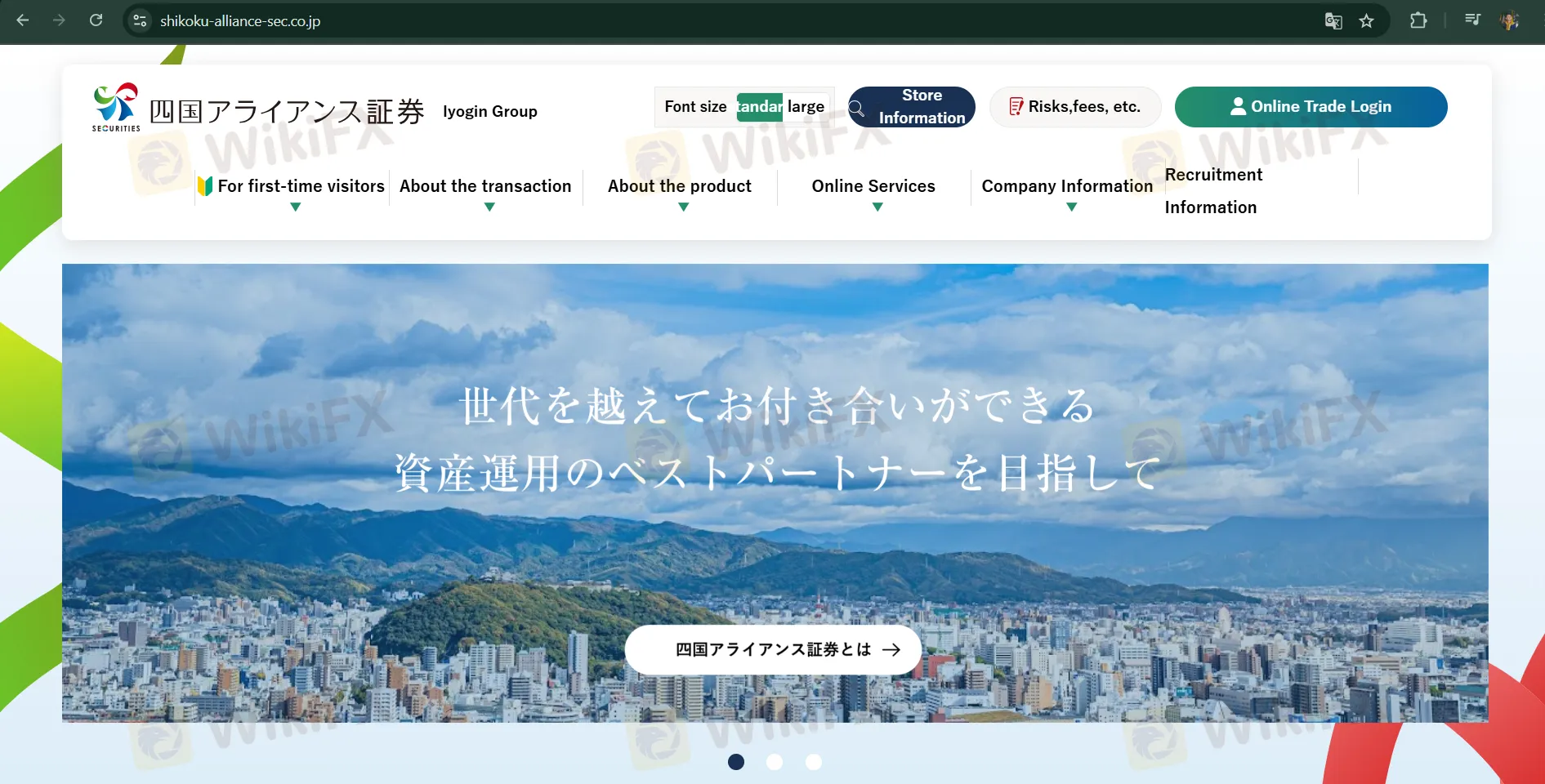1545x784 pixels.
Task: Click the 四国アライアンス証券とは button
Action: point(773,650)
